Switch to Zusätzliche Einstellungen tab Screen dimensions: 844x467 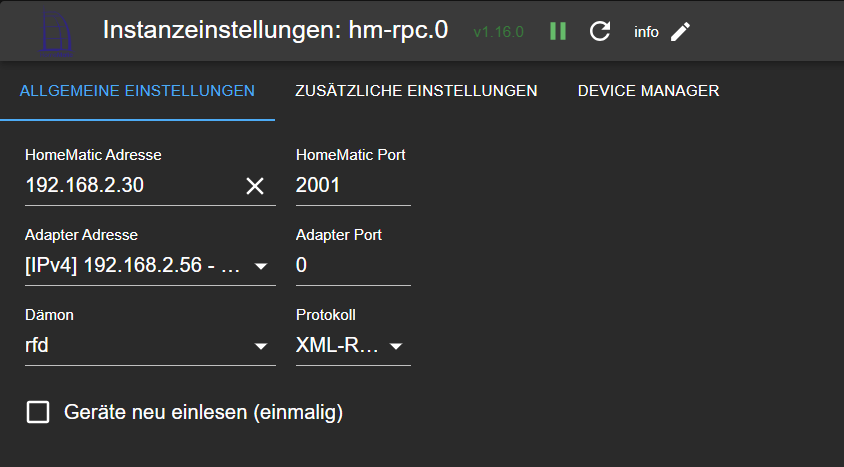pos(416,90)
